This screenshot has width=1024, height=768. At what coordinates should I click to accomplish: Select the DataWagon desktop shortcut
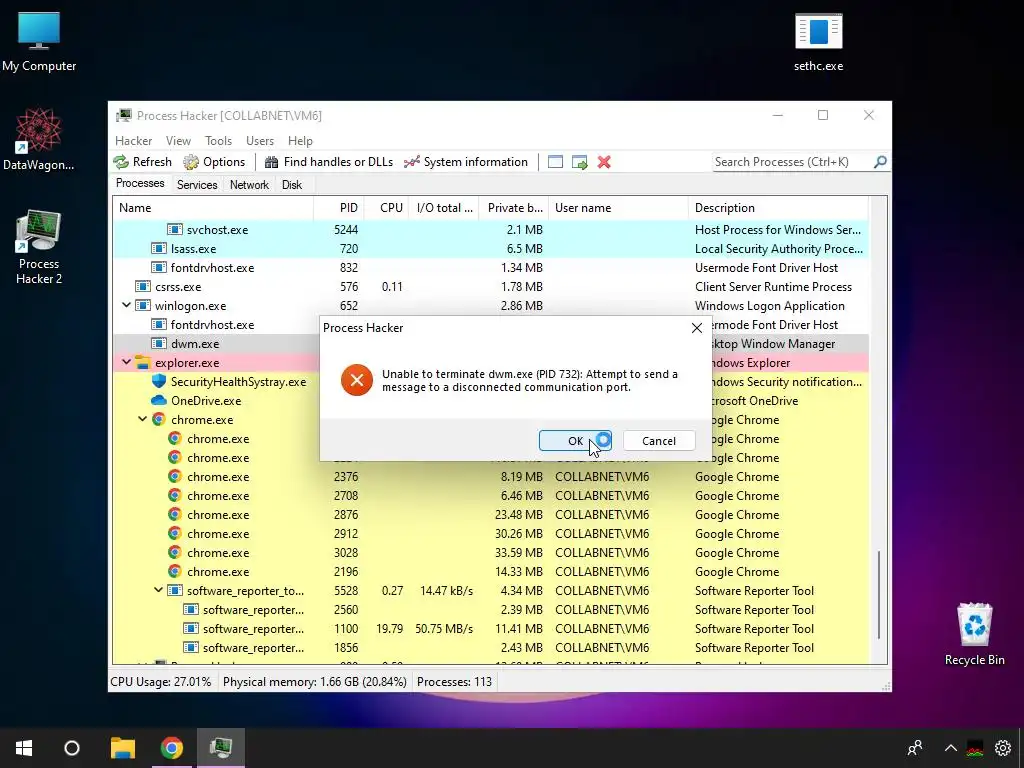(39, 140)
